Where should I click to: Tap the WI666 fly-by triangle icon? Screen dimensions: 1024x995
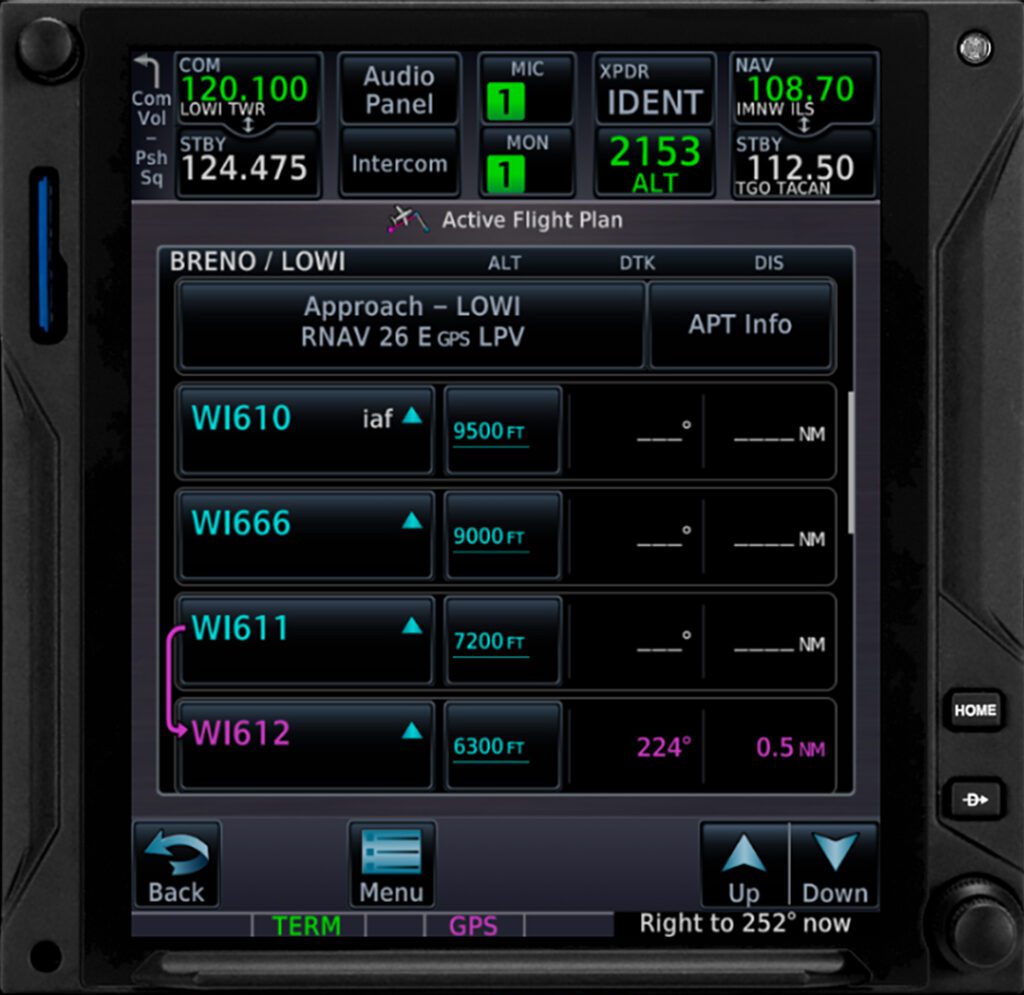[x=412, y=520]
